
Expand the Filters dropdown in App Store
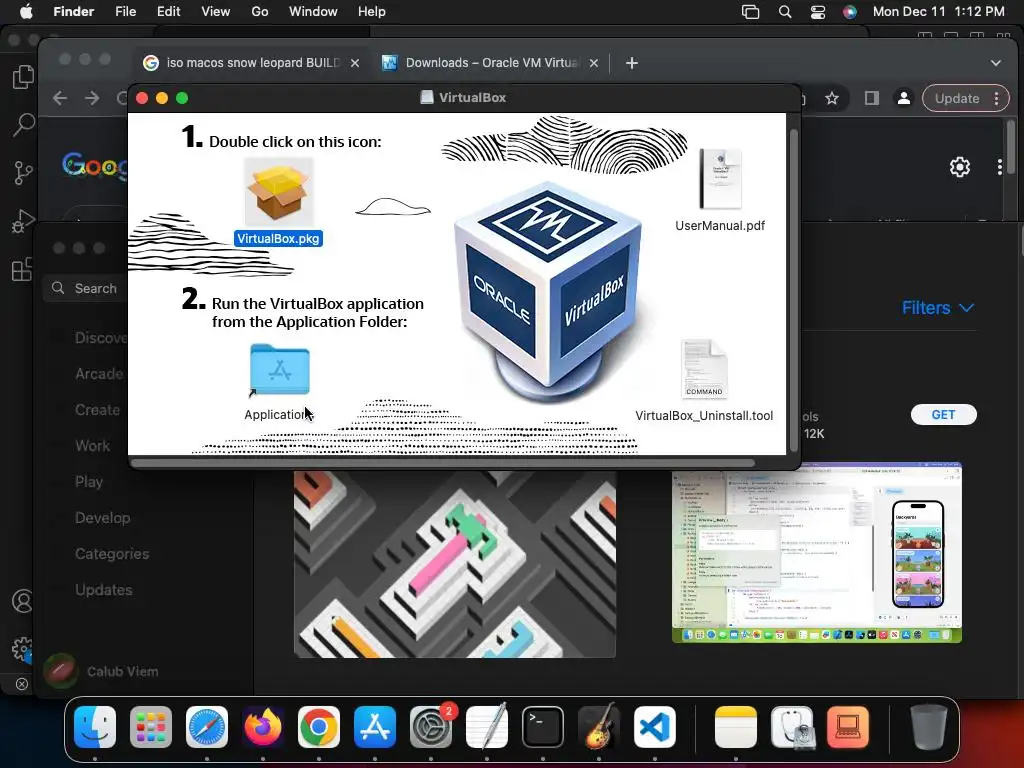click(938, 308)
